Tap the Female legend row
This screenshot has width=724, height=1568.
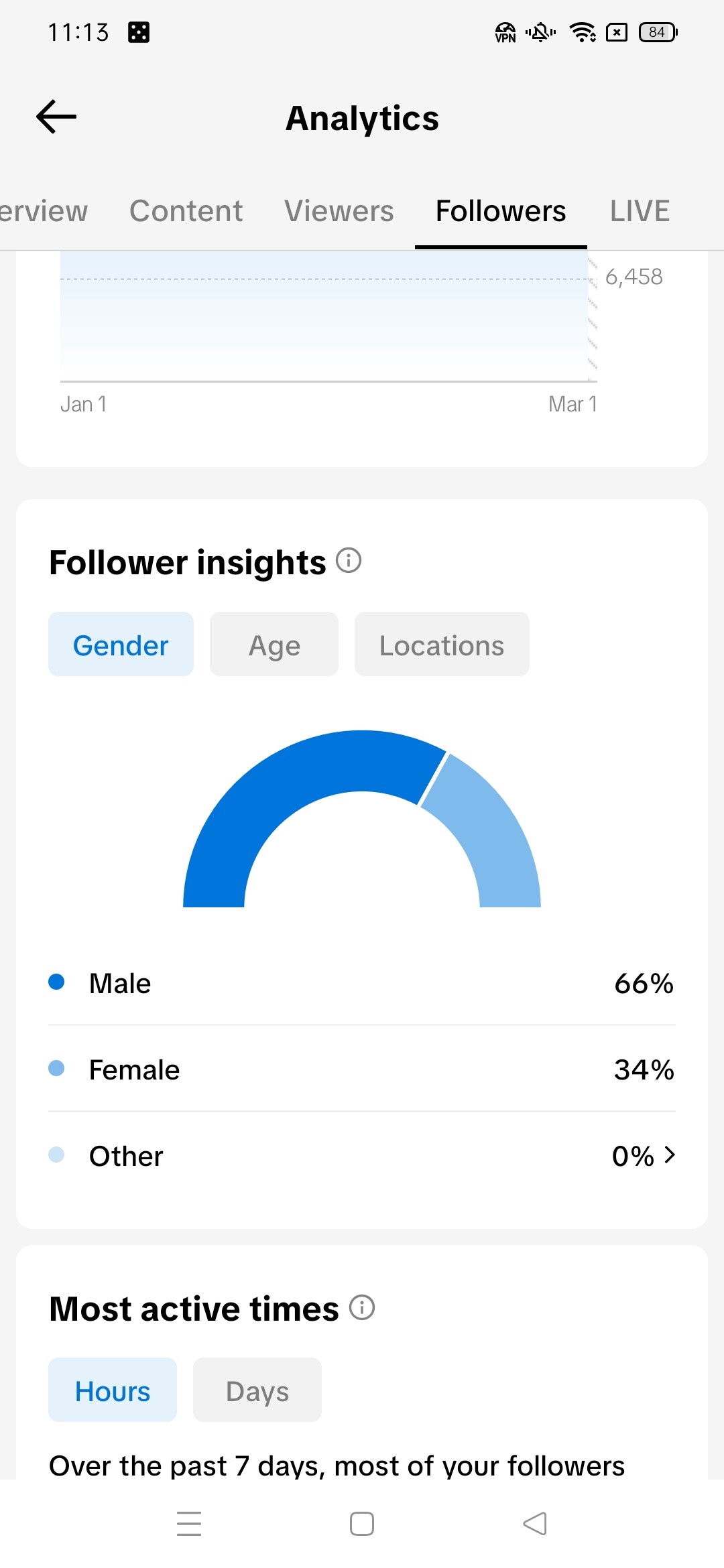[x=362, y=1069]
